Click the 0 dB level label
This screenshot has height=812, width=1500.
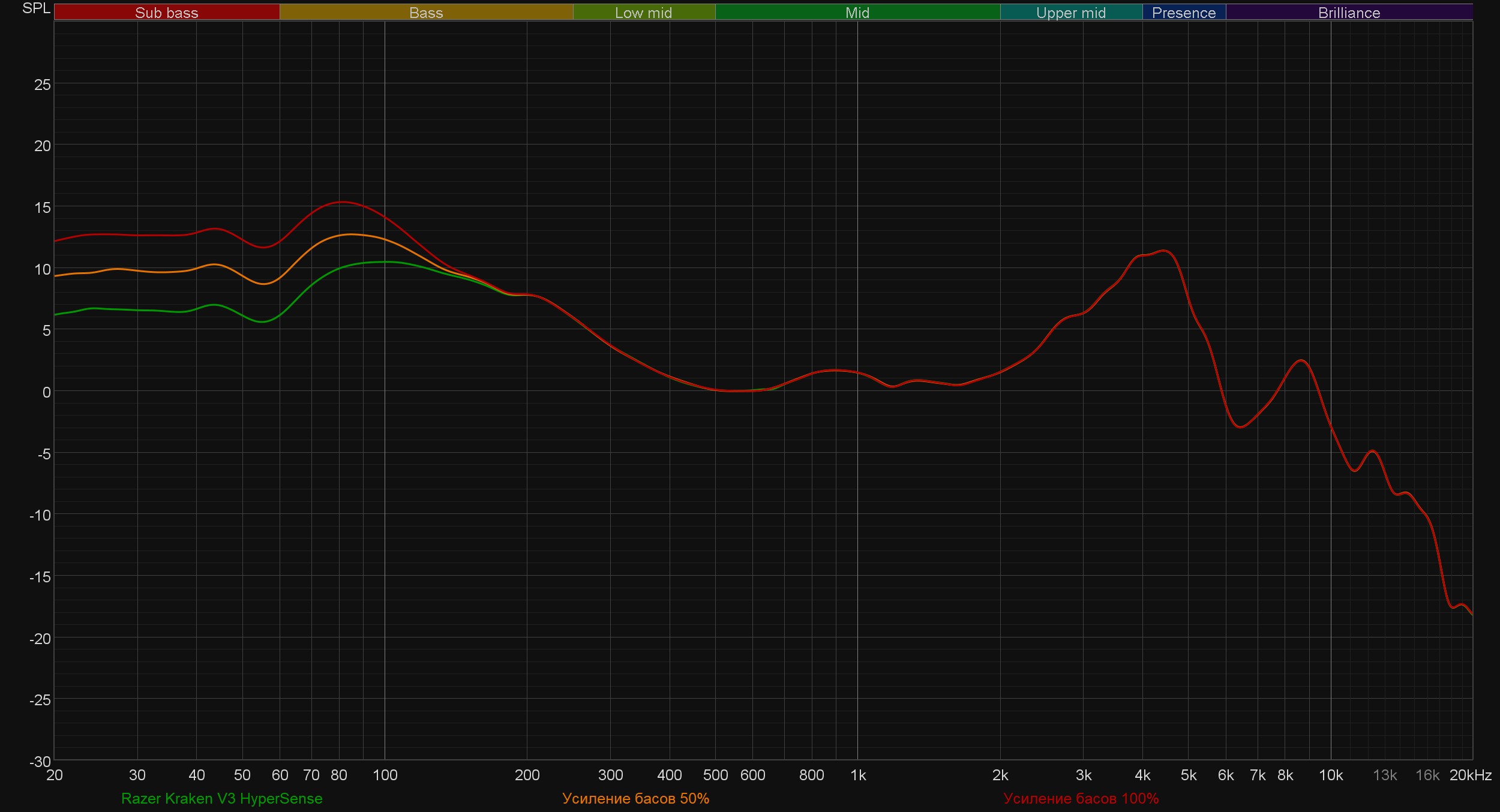coord(46,392)
